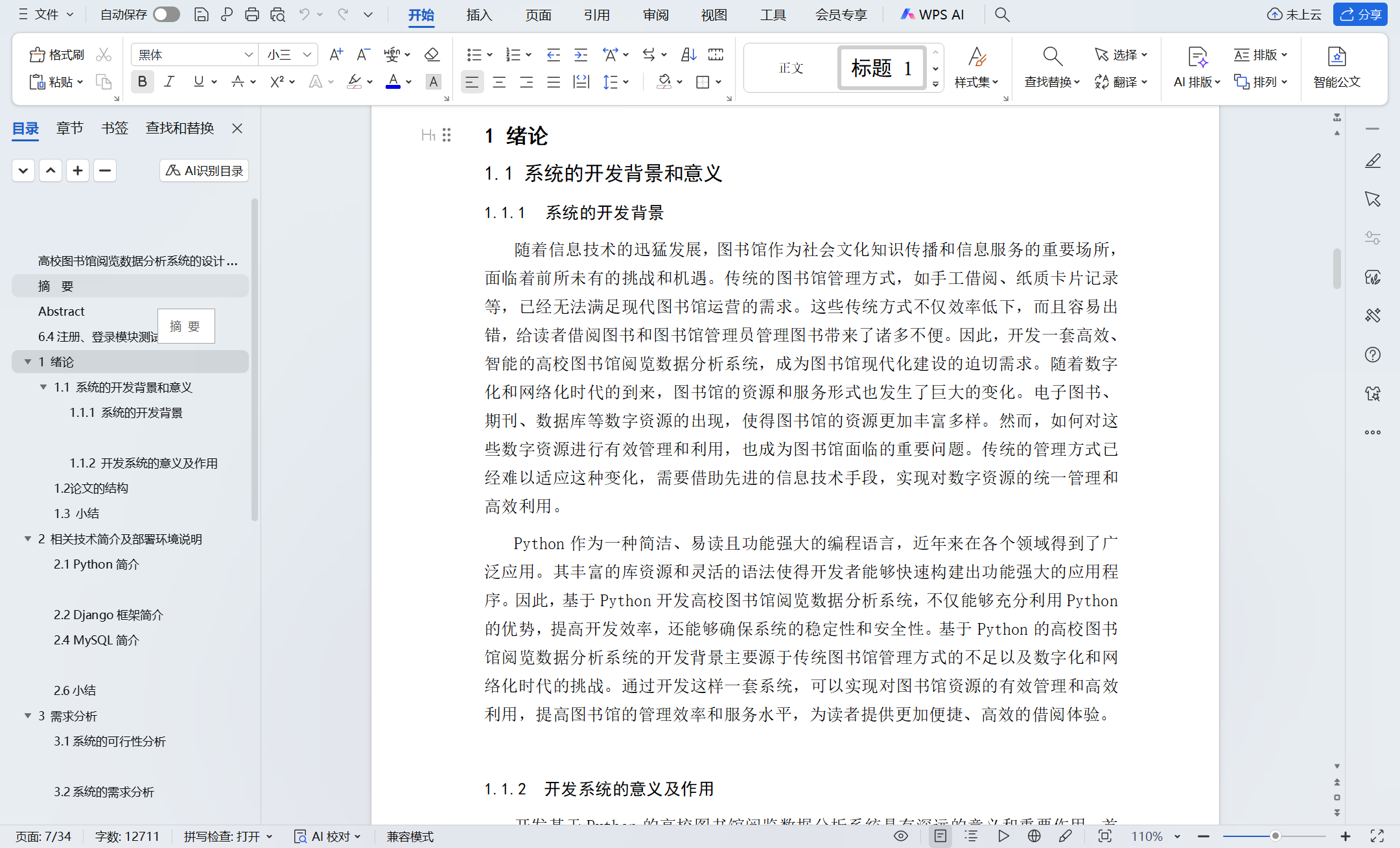Open the 插入 ribbon tab
The height and width of the screenshot is (848, 1400).
(479, 14)
